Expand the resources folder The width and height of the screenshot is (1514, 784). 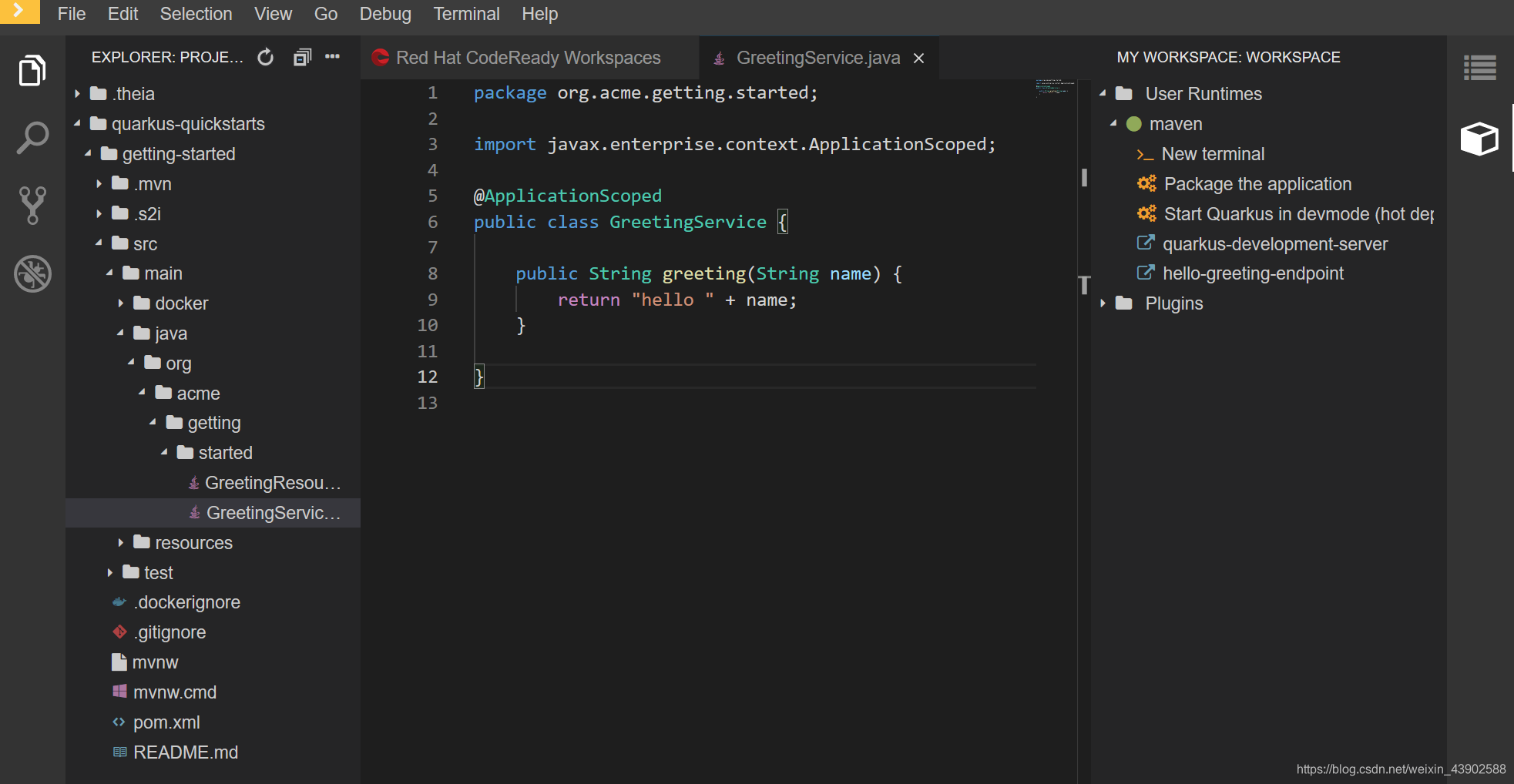point(121,542)
